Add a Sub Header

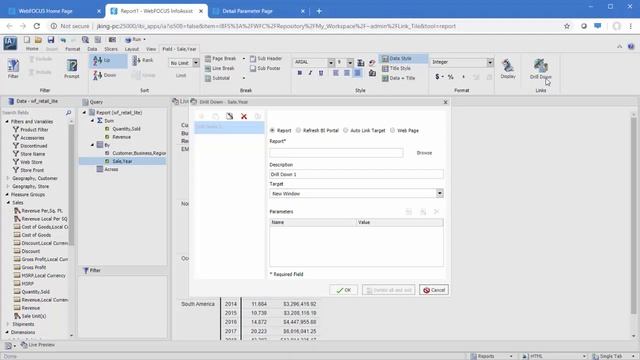coord(266,58)
